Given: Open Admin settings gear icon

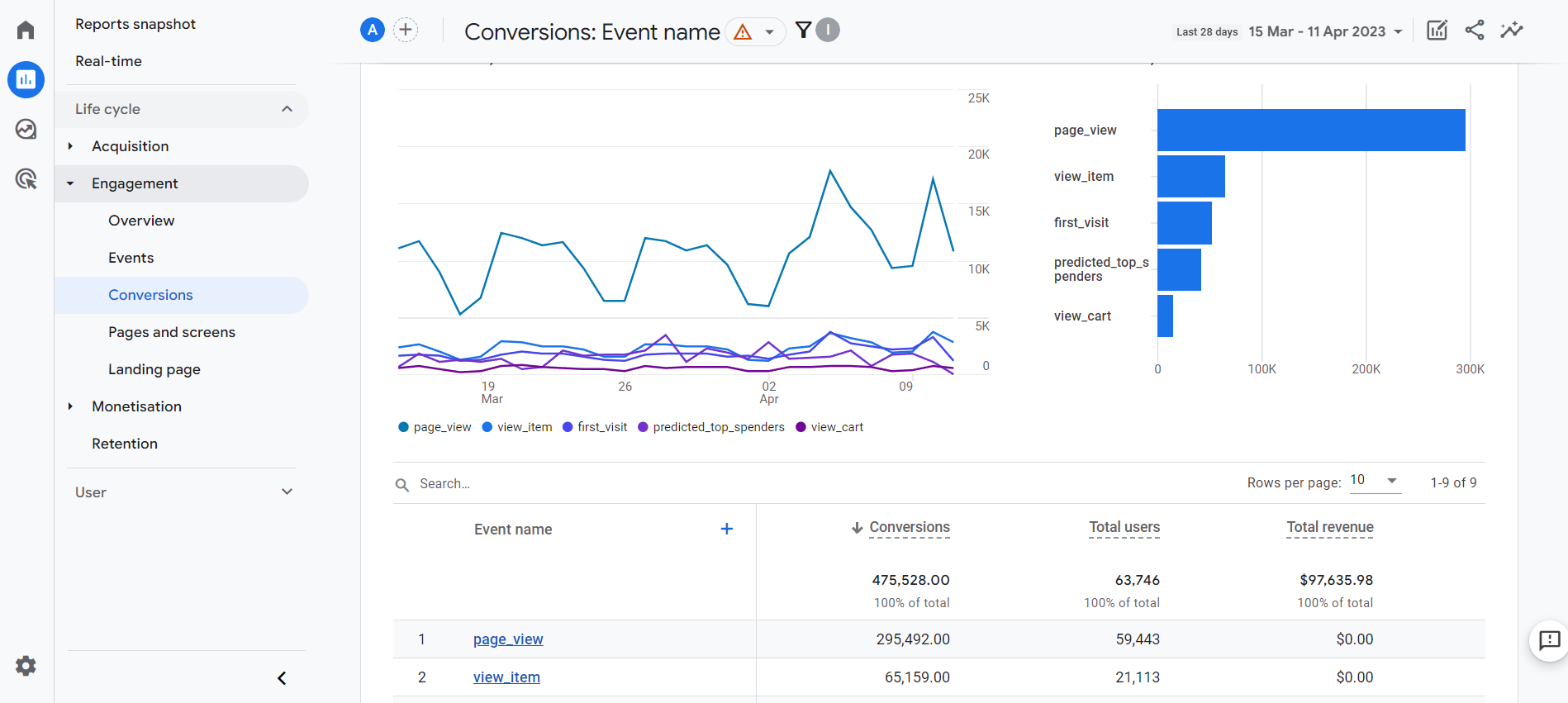Looking at the screenshot, I should click(26, 666).
